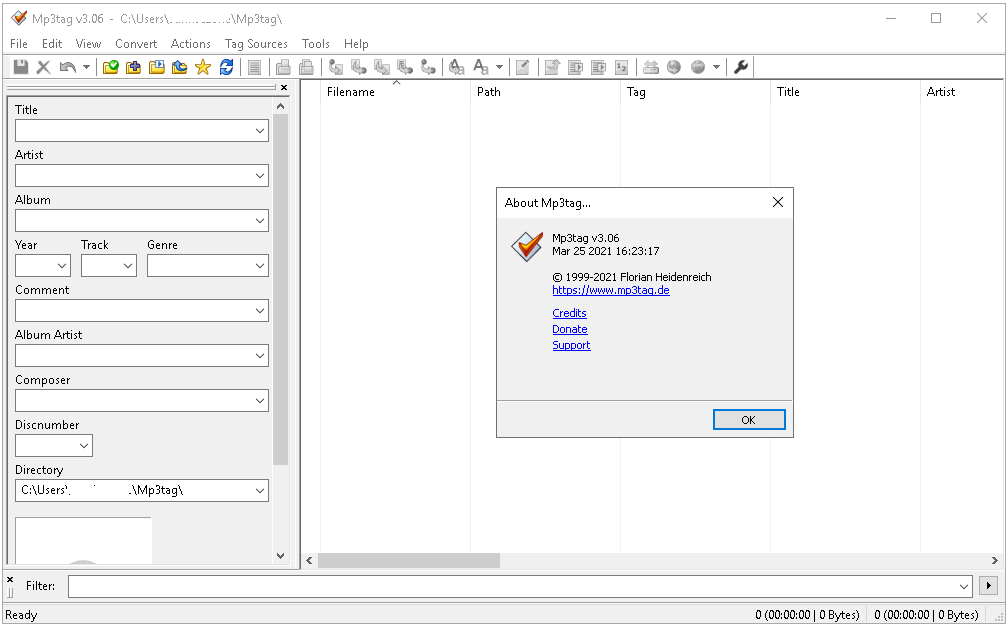Click the Remove tag X toolbar icon
The image size is (1007, 625).
[43, 67]
